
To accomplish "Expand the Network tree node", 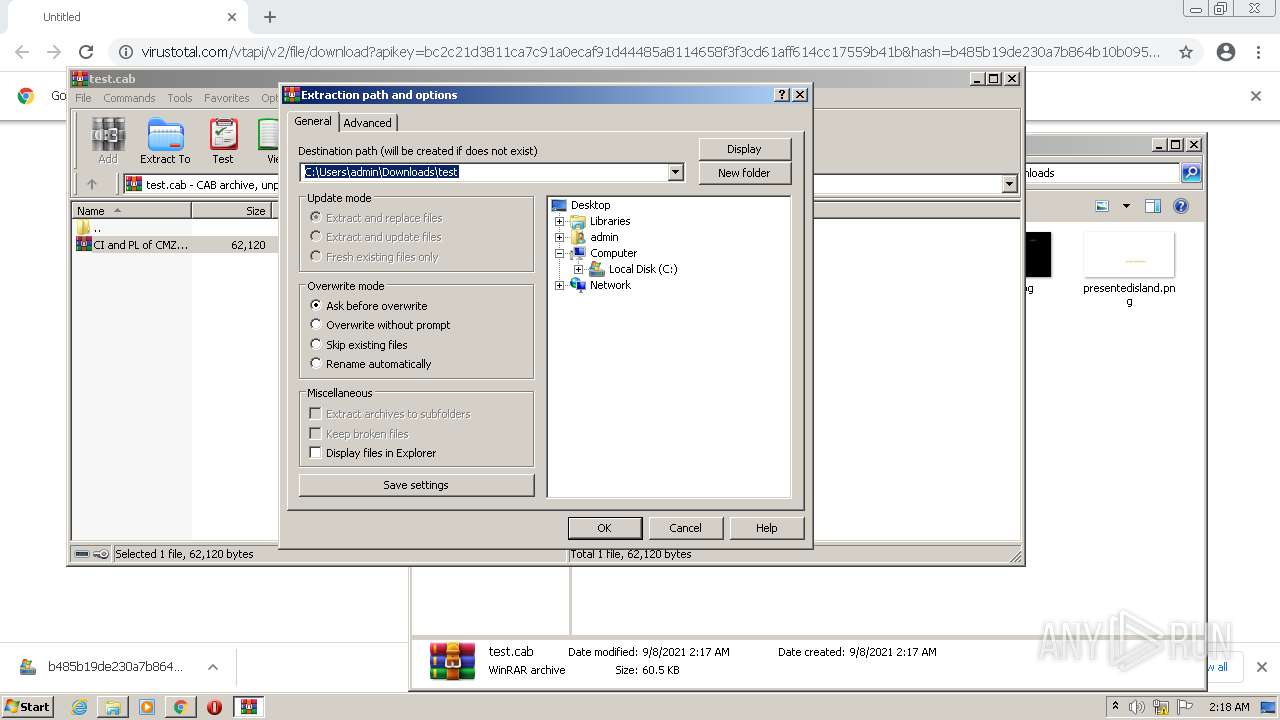I will tap(560, 285).
